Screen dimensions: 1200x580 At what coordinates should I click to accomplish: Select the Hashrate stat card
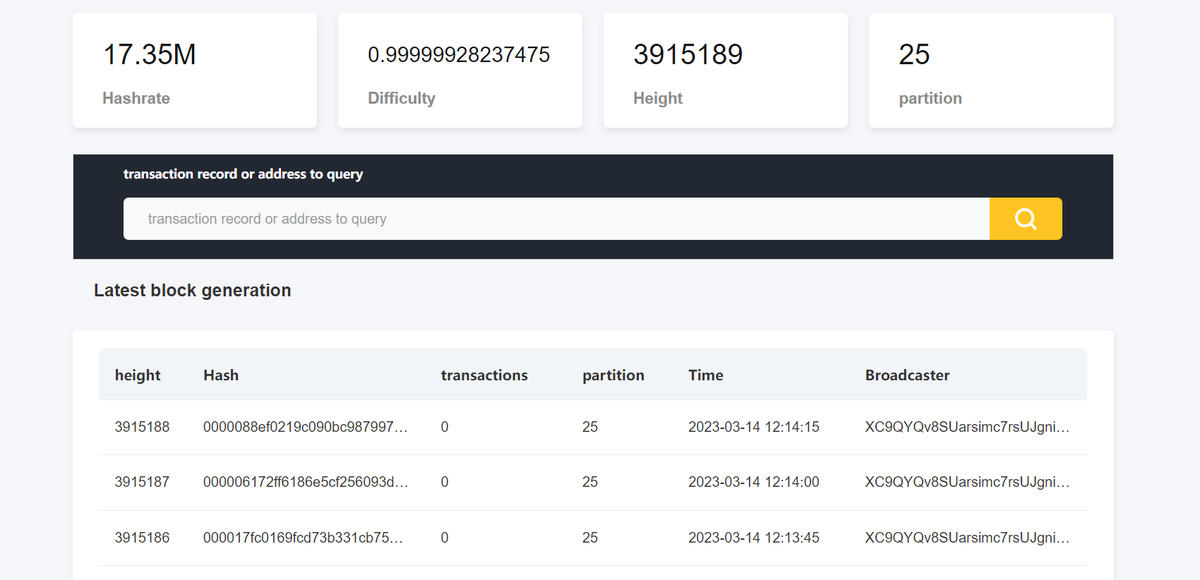click(195, 70)
